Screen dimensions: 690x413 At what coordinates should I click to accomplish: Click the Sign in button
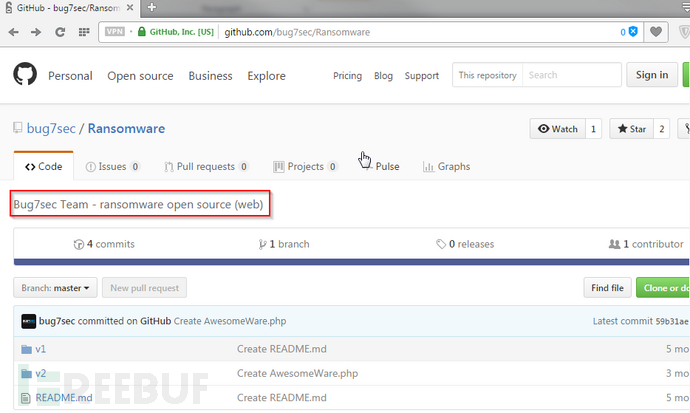tap(652, 75)
